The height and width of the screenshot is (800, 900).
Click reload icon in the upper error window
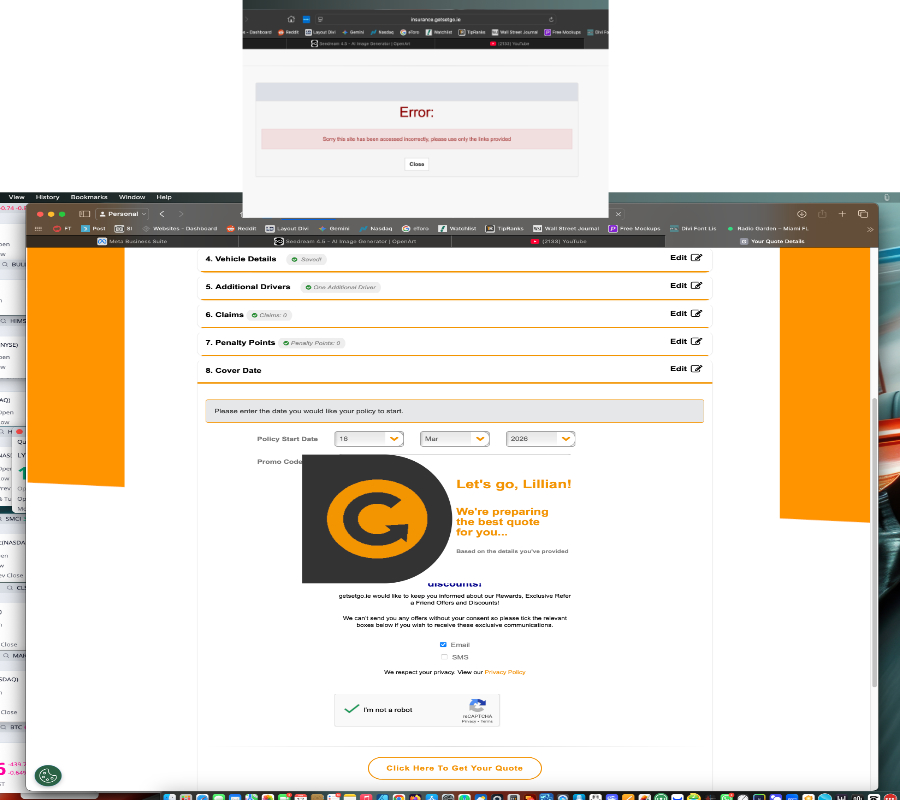pyautogui.click(x=551, y=19)
